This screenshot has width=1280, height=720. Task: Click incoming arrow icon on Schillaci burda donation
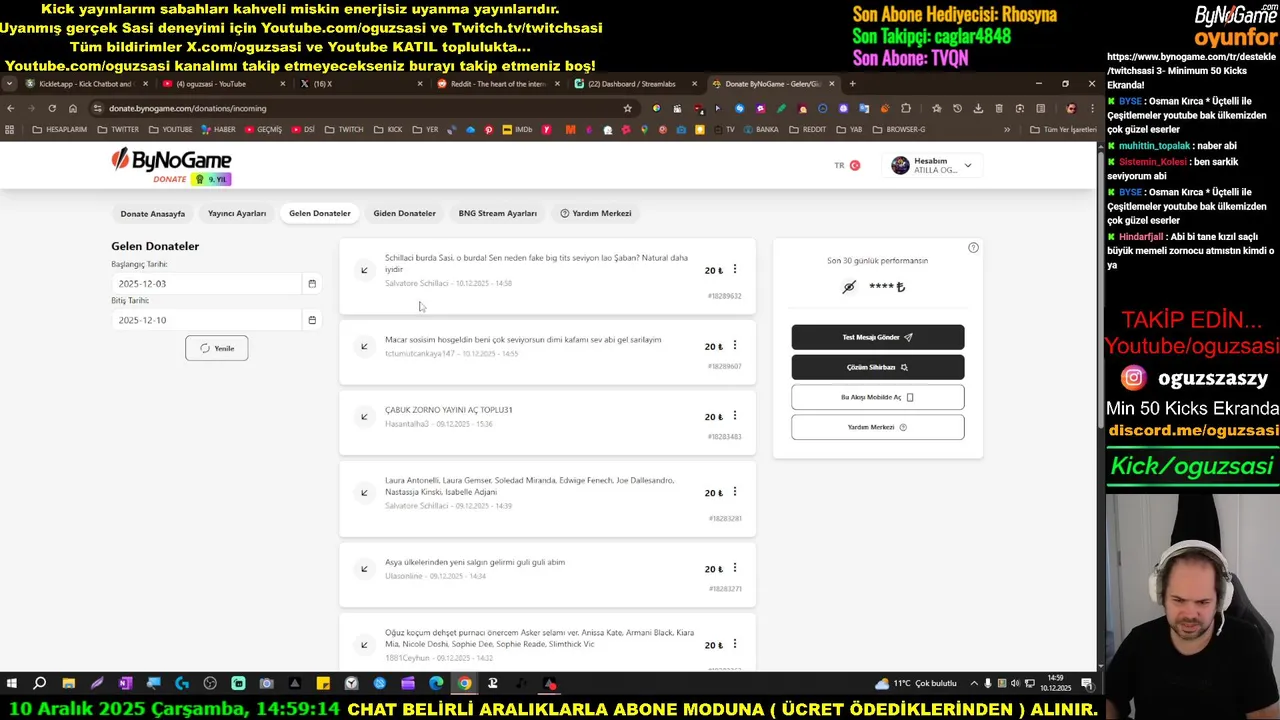point(364,270)
